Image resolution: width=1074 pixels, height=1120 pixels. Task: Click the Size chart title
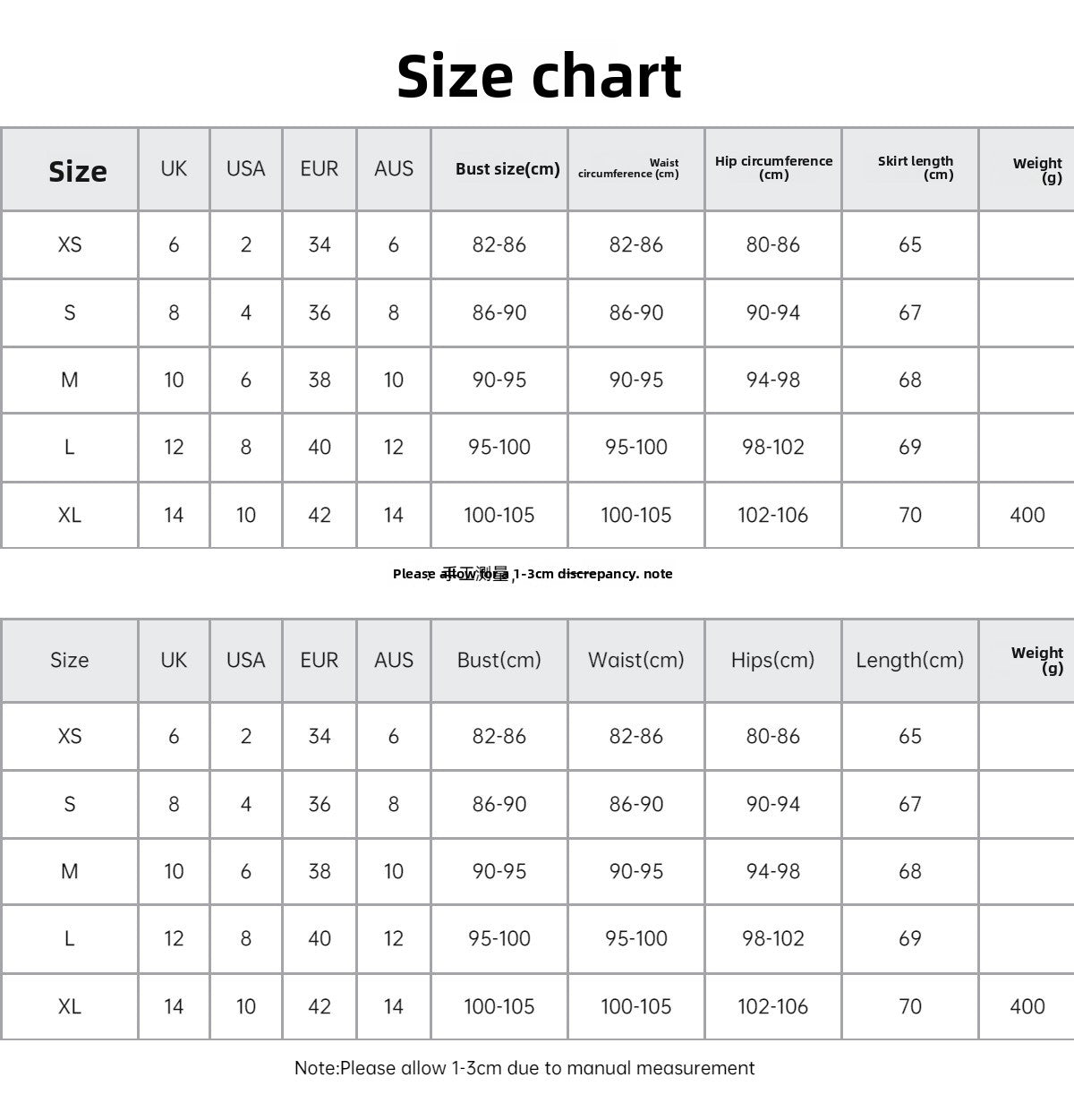(x=539, y=75)
